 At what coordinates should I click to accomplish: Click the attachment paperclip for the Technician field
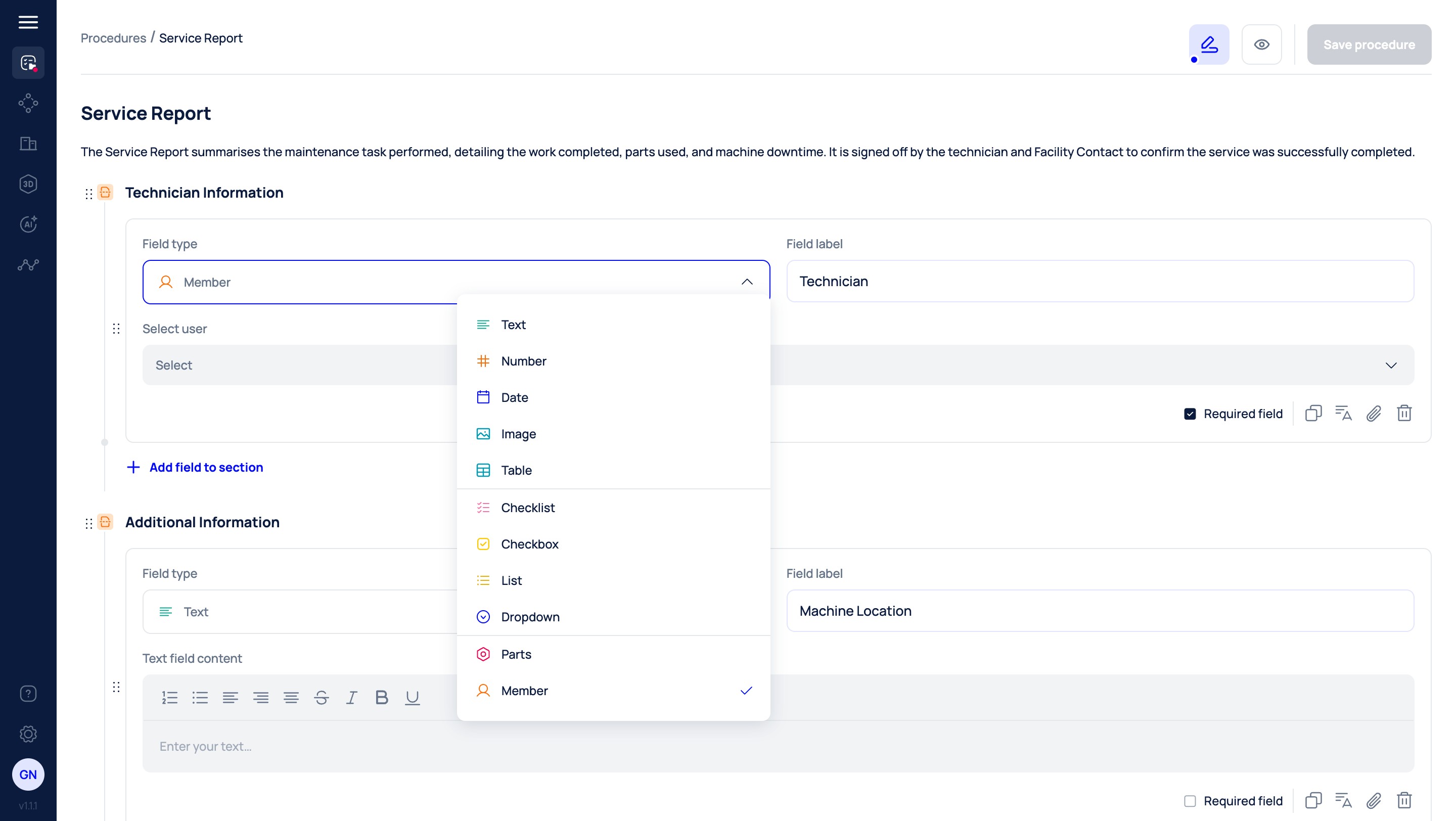pos(1374,413)
